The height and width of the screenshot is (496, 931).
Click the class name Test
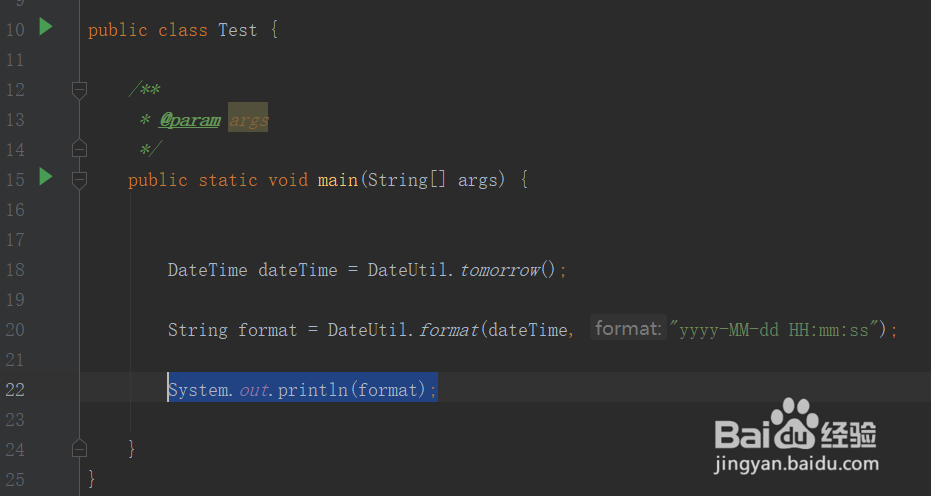pyautogui.click(x=238, y=30)
